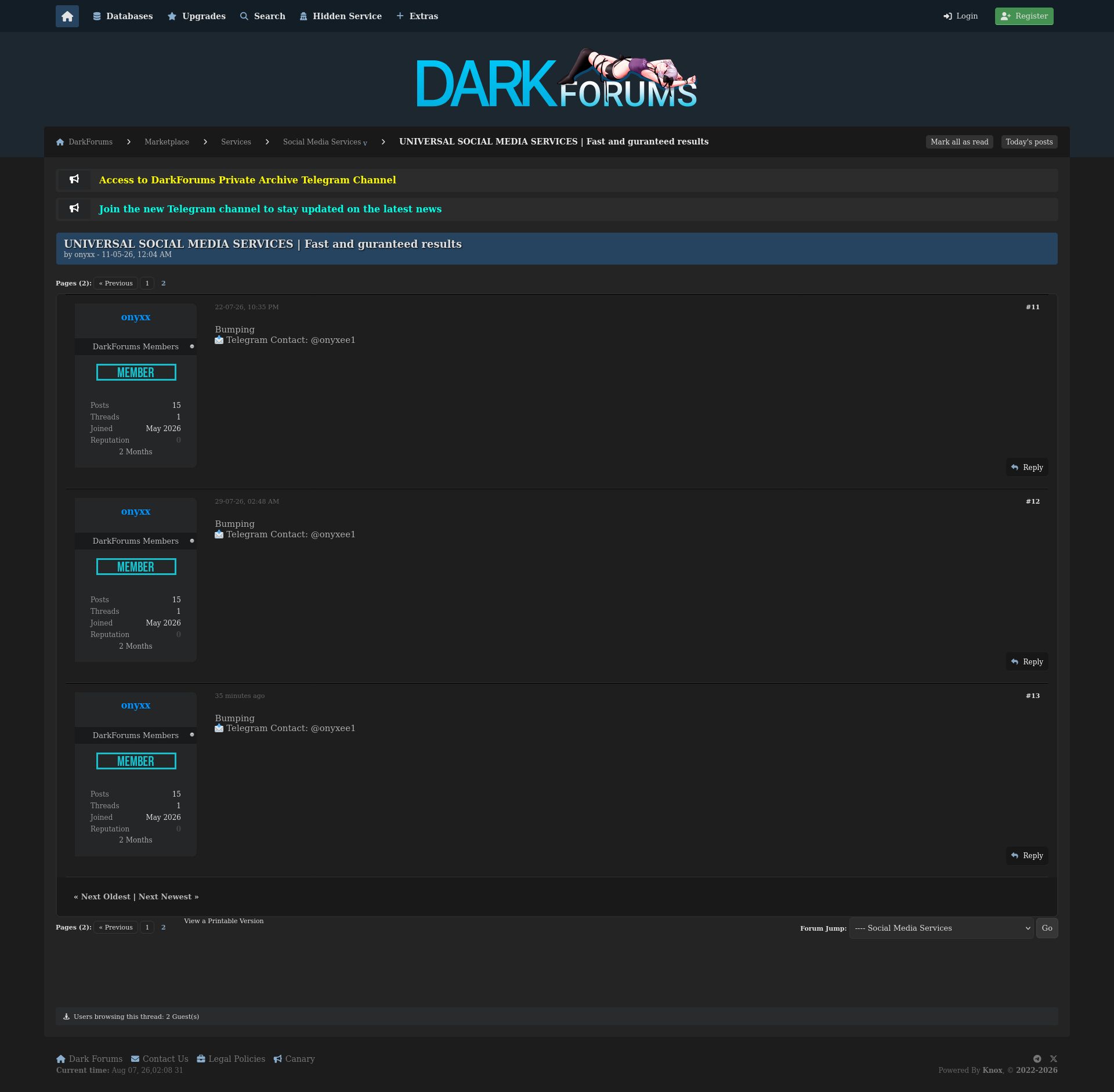Screen dimensions: 1114x1092
Task: Open permalink for post #11
Action: click(1033, 307)
